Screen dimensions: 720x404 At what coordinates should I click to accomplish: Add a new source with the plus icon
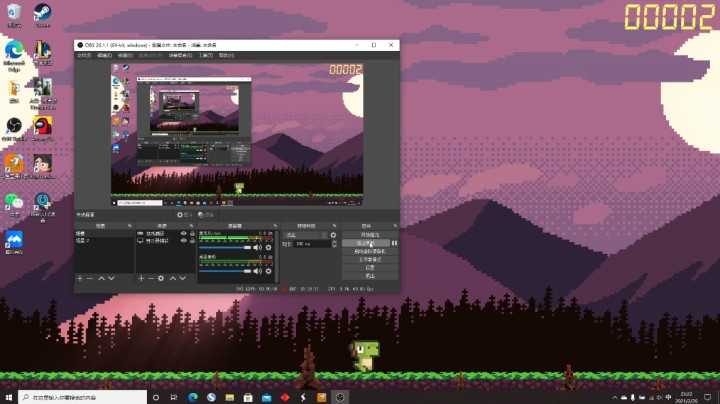click(141, 278)
